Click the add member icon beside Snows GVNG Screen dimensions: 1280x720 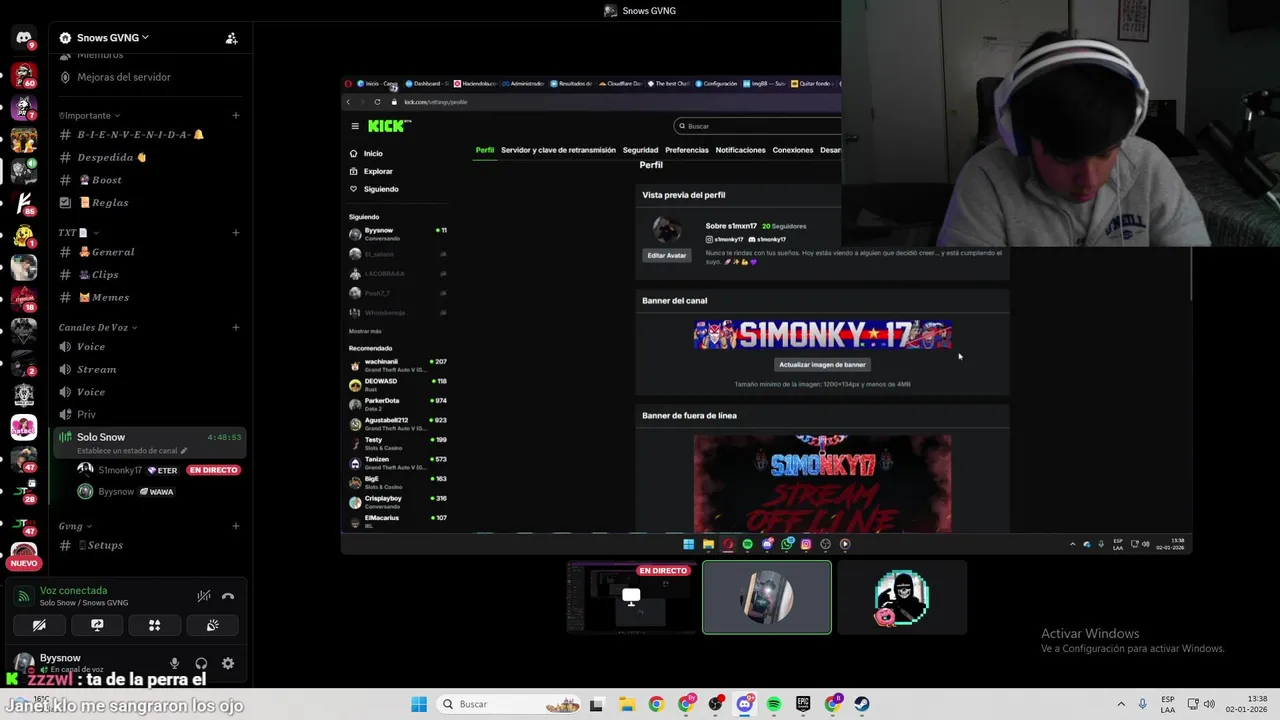(231, 38)
